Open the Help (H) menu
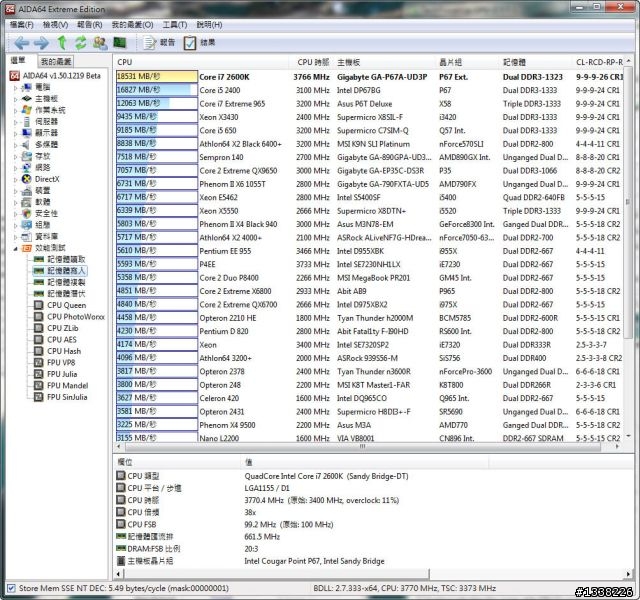The width and height of the screenshot is (640, 600). [x=209, y=25]
